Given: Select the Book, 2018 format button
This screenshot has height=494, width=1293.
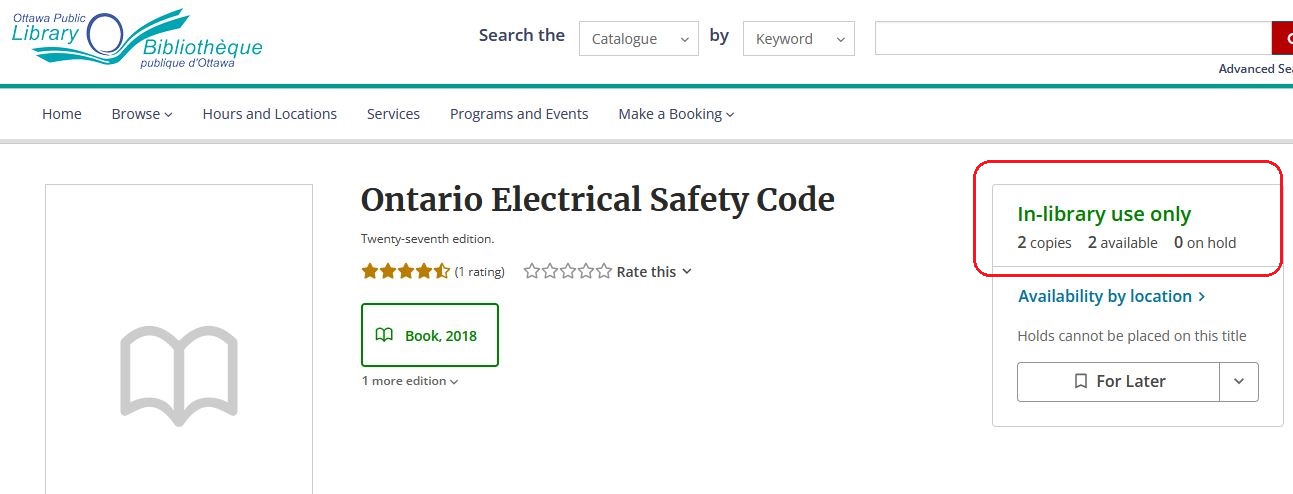Looking at the screenshot, I should point(430,335).
